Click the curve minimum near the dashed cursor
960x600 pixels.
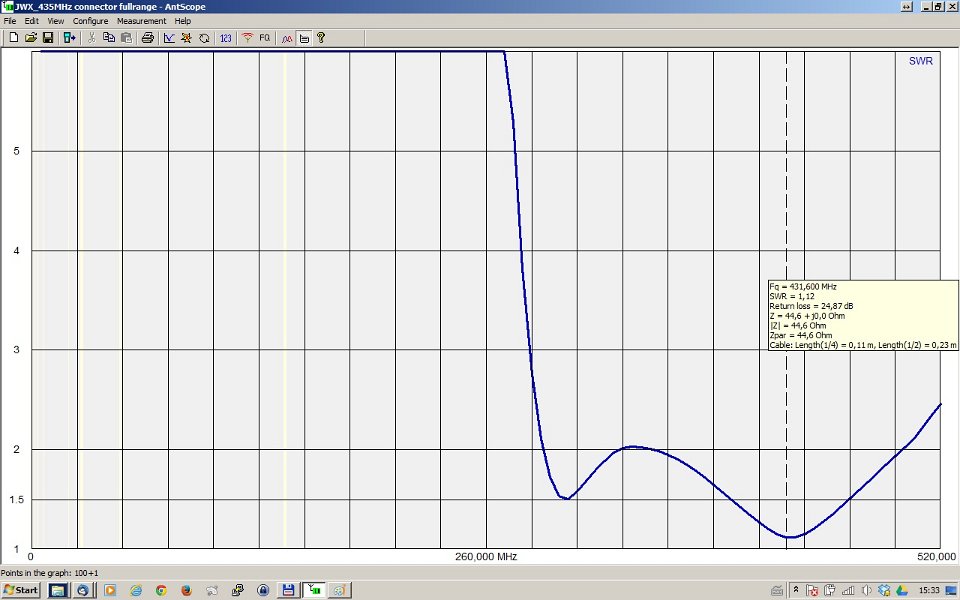[x=790, y=537]
